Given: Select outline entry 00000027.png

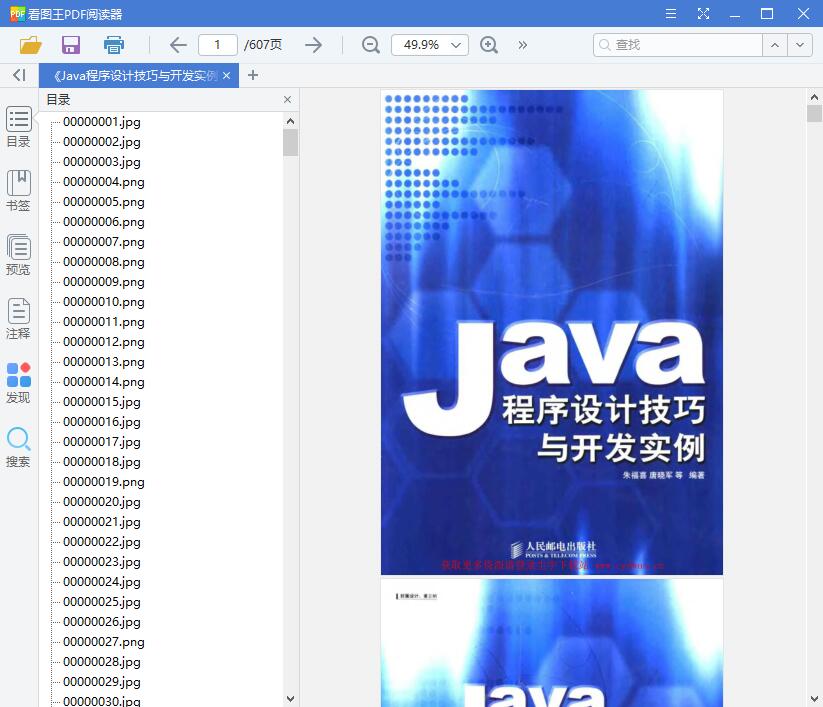Looking at the screenshot, I should pos(104,641).
